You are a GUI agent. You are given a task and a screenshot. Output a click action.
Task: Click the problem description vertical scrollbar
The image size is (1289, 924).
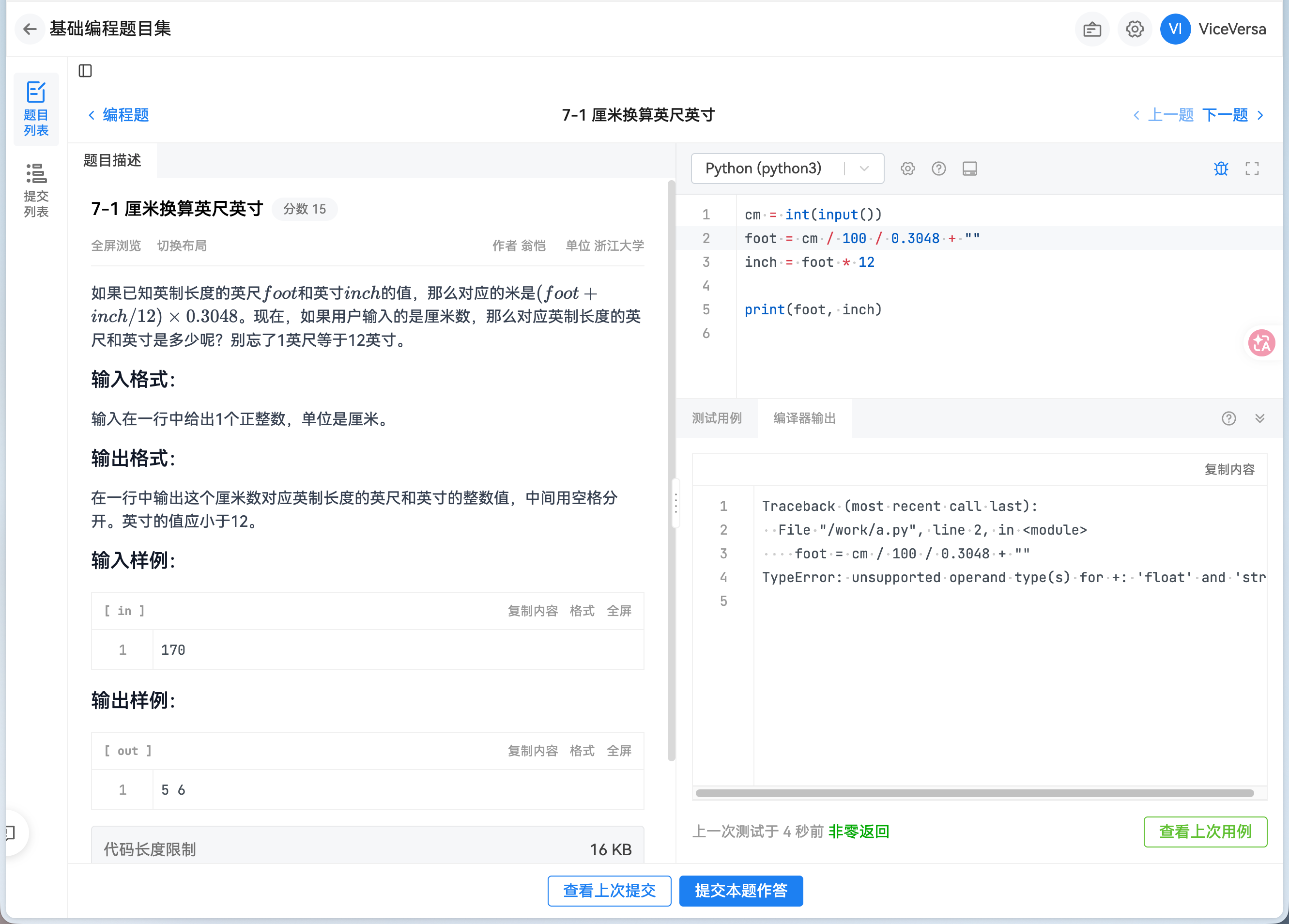tap(671, 471)
